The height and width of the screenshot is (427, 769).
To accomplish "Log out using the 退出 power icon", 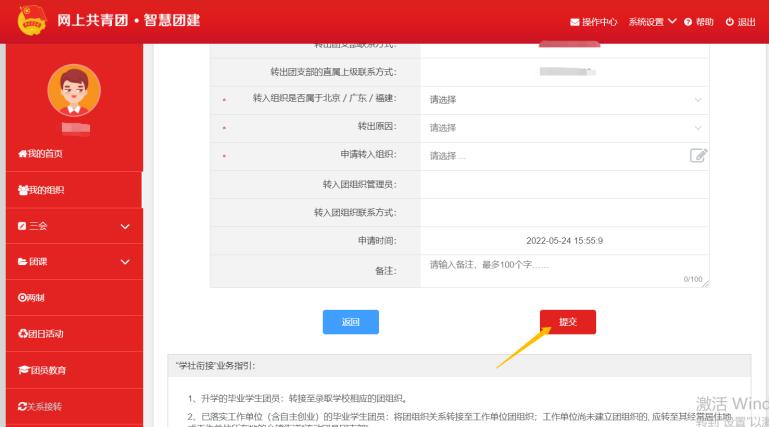I will [730, 22].
